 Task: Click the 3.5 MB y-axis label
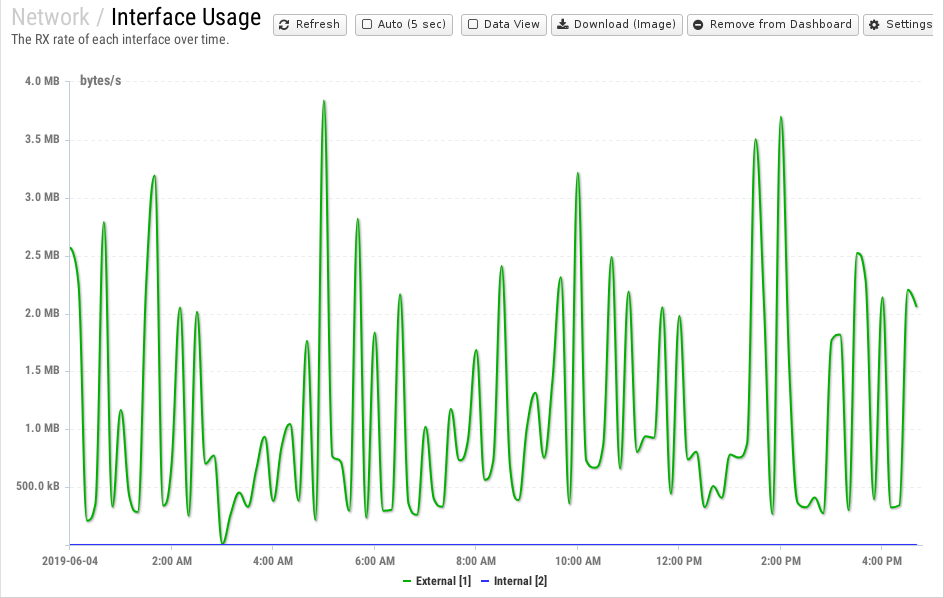[x=42, y=140]
